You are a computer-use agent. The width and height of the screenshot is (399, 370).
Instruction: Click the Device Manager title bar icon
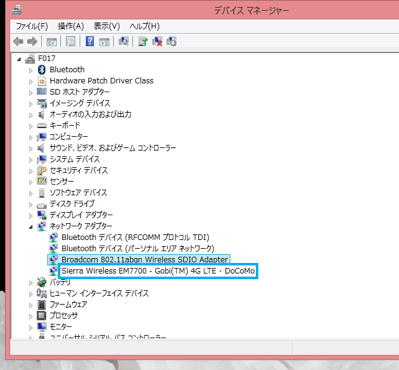click(16, 10)
